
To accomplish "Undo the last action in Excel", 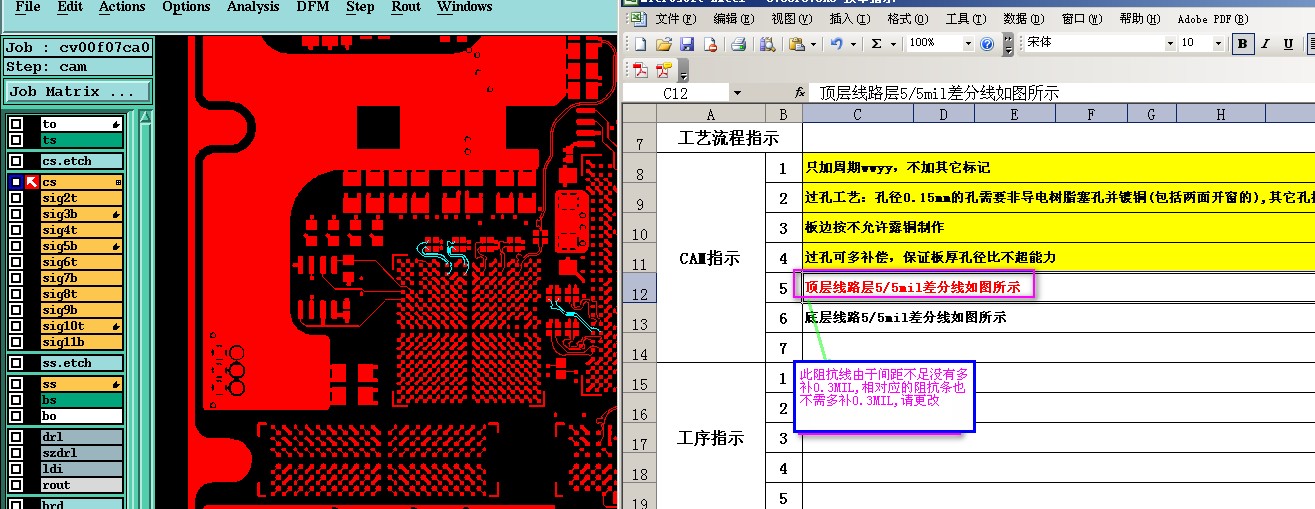I will tap(836, 44).
